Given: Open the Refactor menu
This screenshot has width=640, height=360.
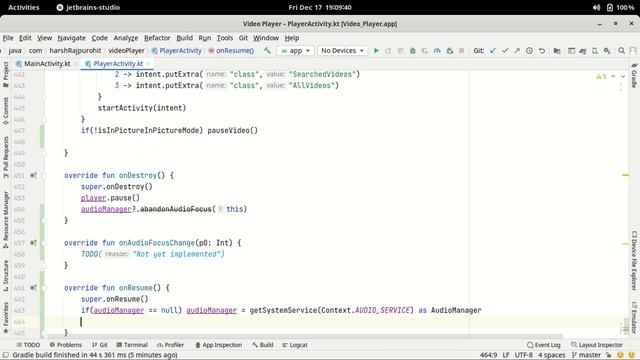Looking at the screenshot, I should 157,38.
